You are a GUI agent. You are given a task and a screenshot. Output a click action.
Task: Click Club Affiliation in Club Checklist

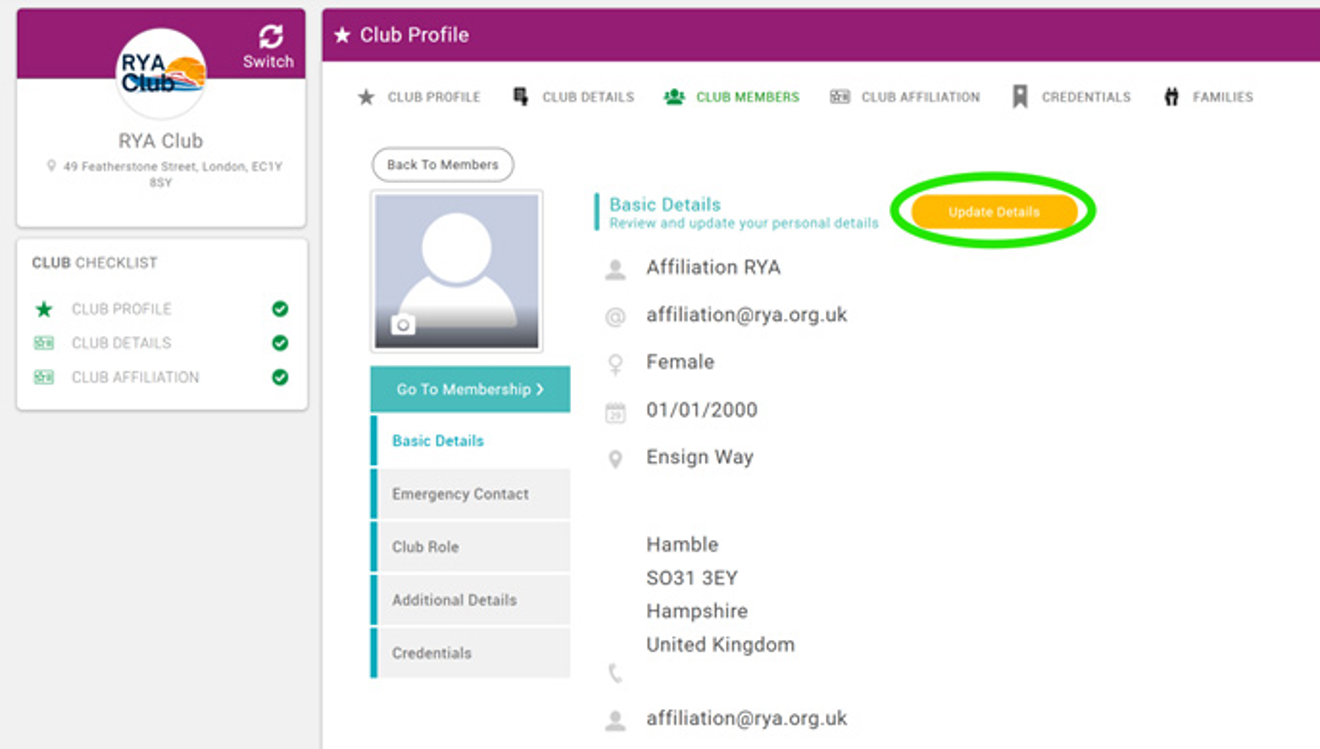[135, 377]
